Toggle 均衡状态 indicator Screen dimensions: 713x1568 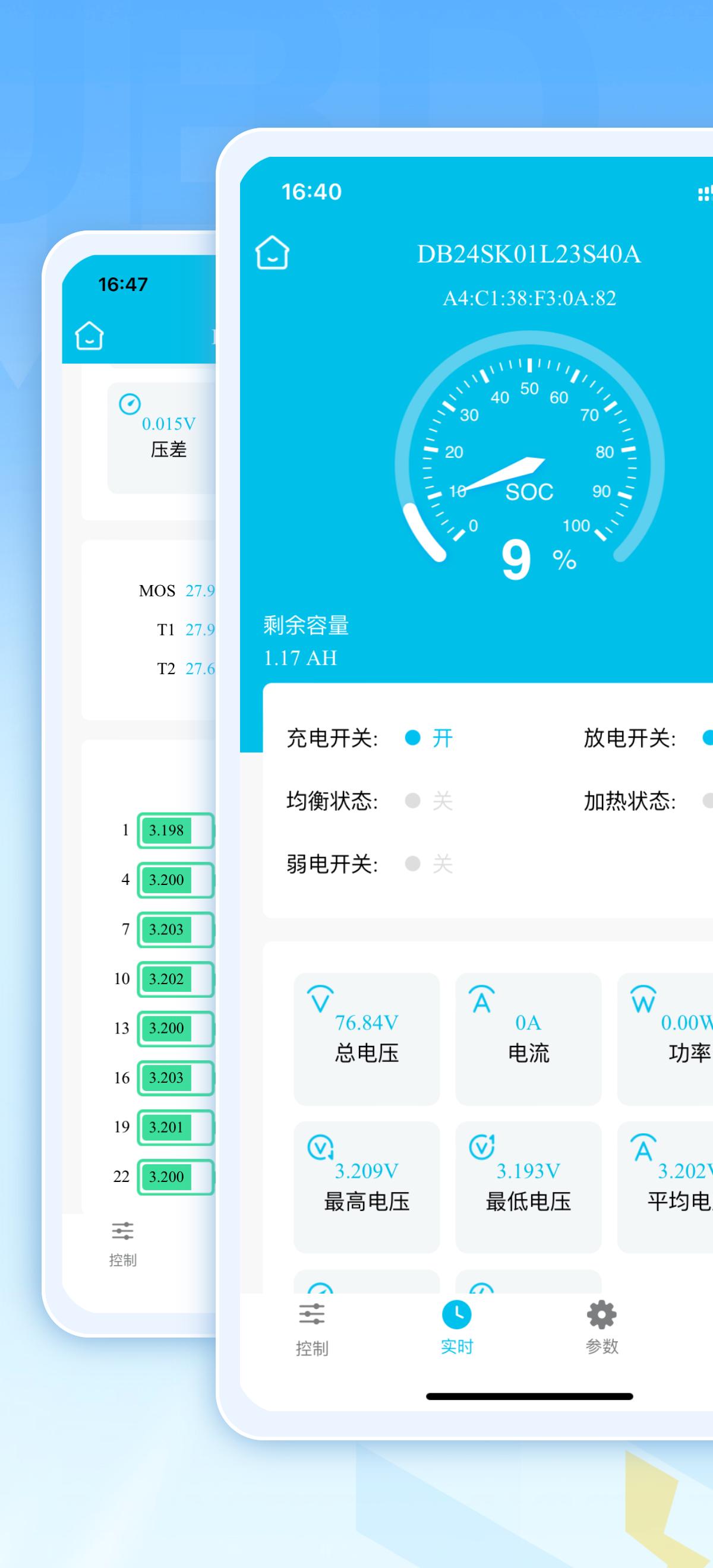pyautogui.click(x=413, y=801)
